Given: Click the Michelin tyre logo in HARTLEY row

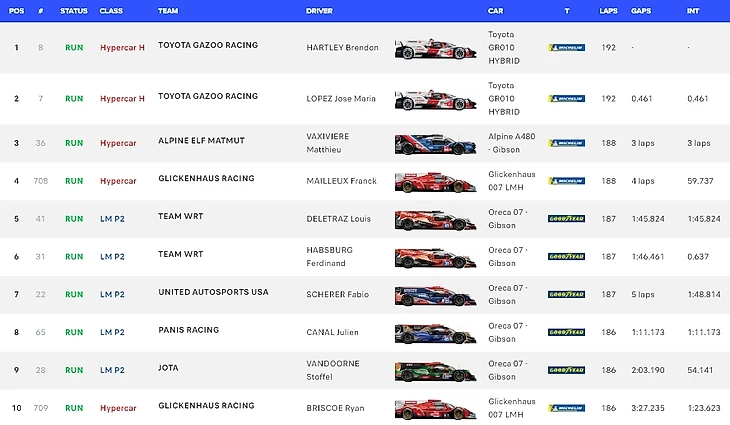Looking at the screenshot, I should coord(567,47).
